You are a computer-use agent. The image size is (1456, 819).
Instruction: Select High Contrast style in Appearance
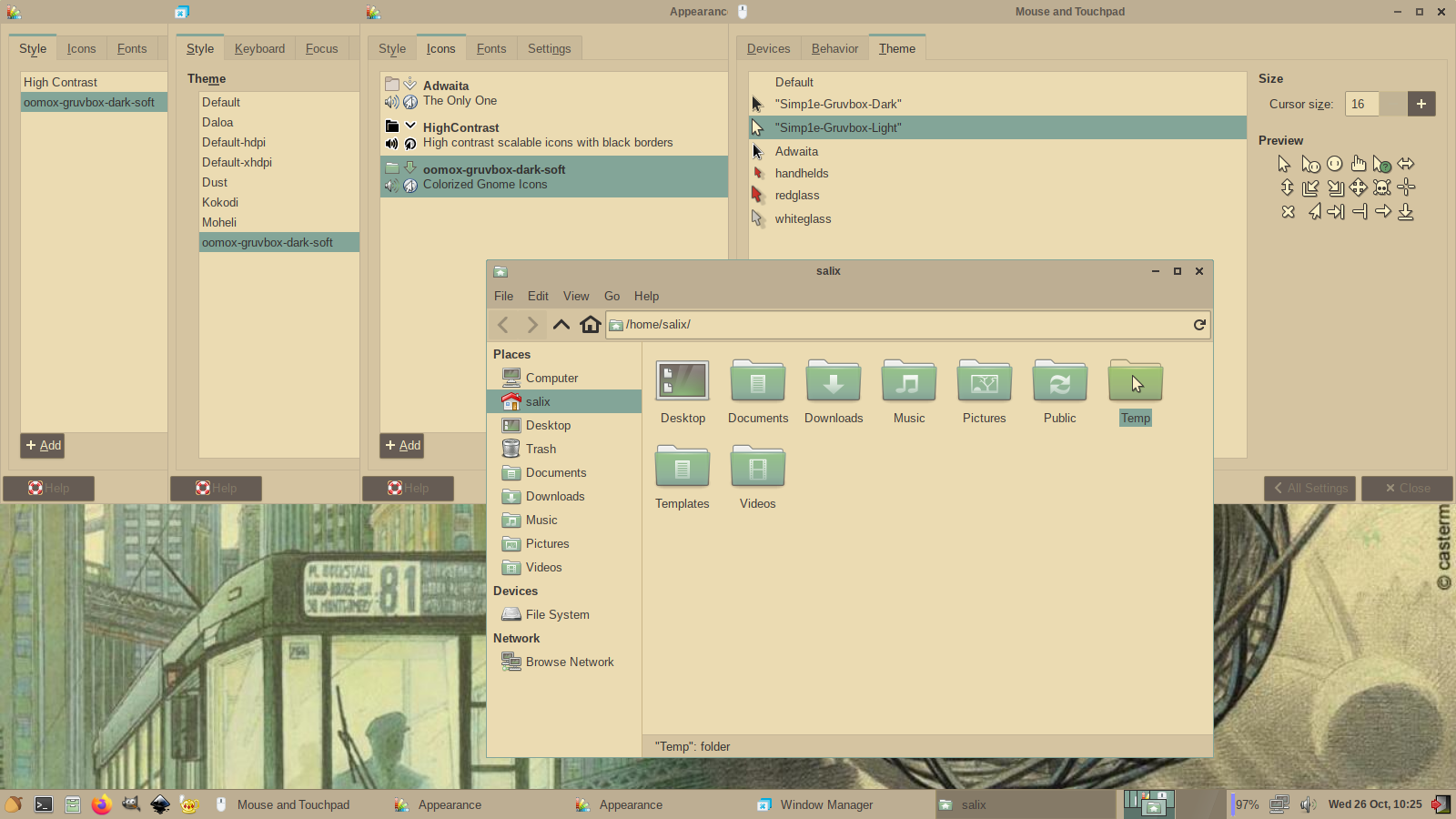[94, 82]
